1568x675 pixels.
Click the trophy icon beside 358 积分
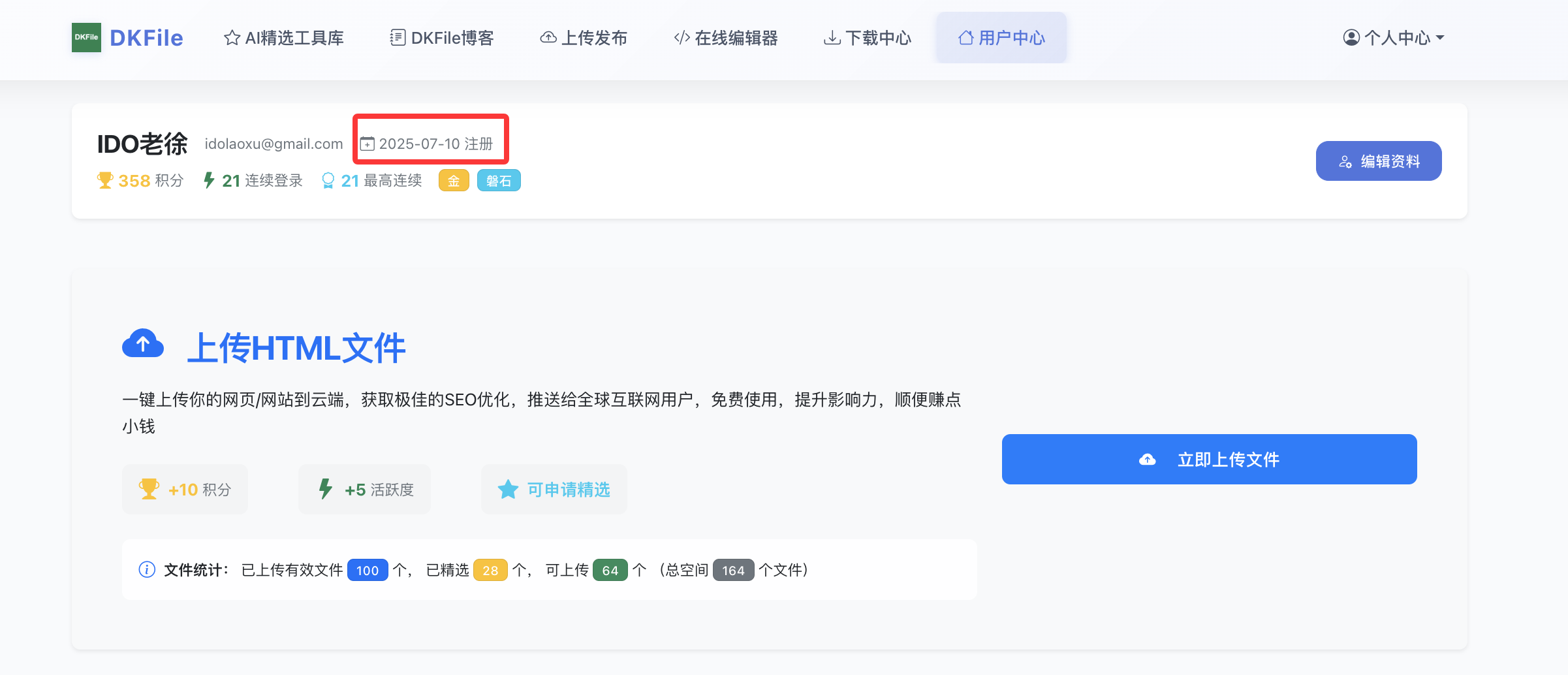click(x=104, y=180)
